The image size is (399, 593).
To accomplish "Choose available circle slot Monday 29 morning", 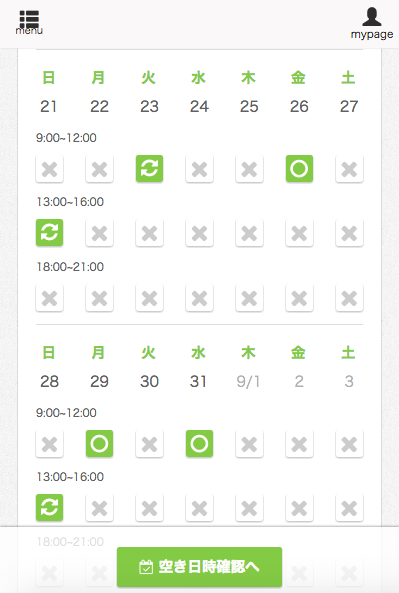I will tap(99, 444).
